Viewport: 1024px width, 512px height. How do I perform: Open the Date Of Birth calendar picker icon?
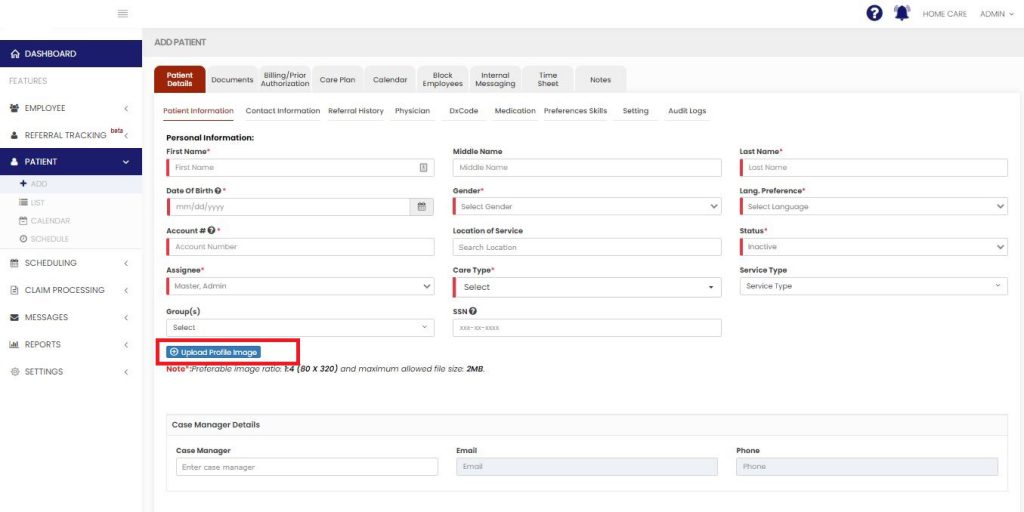coord(422,206)
